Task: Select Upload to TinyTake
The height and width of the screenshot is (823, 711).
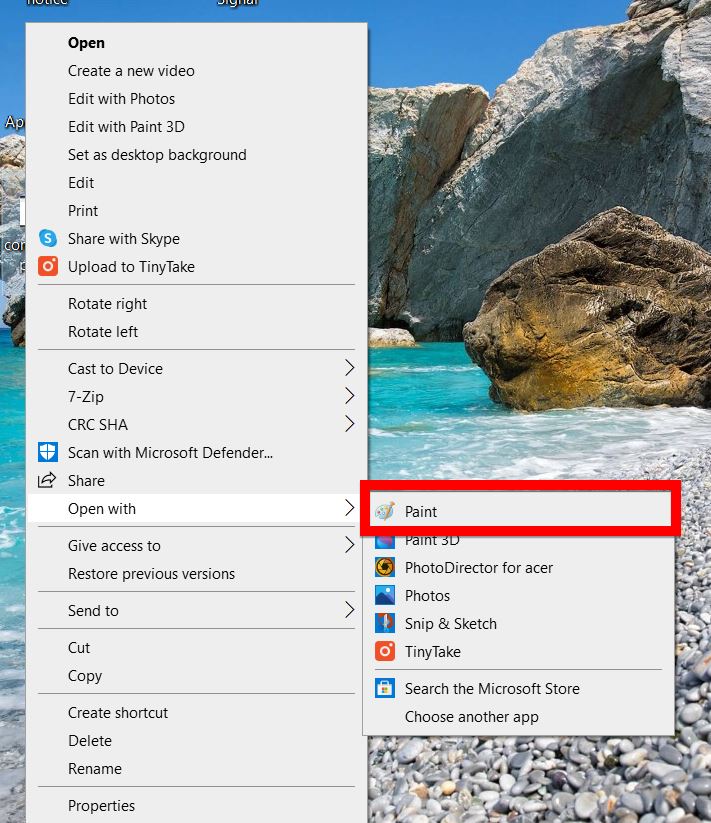Action: coord(197,267)
